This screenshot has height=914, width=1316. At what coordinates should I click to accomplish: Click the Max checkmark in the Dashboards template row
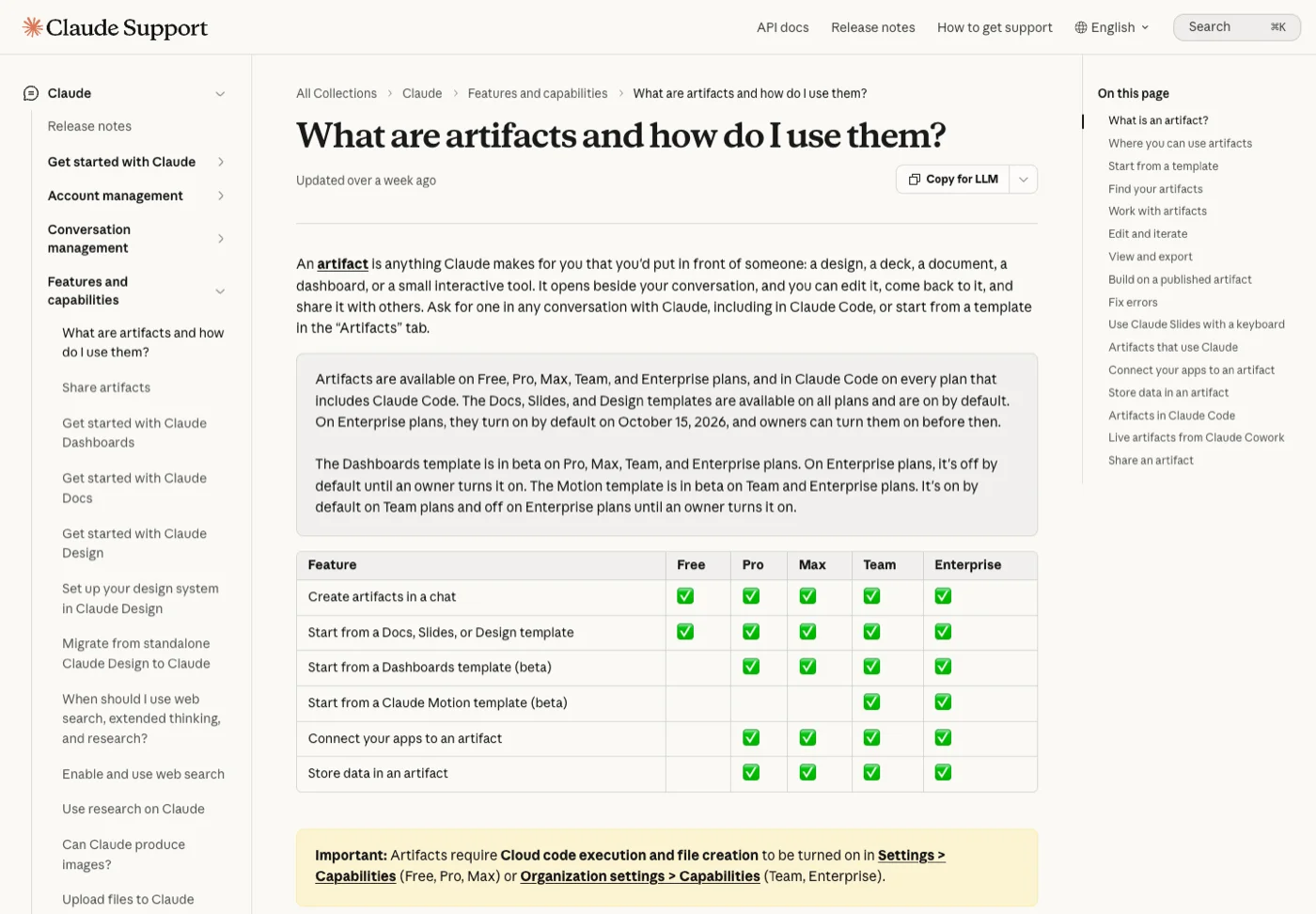point(807,667)
